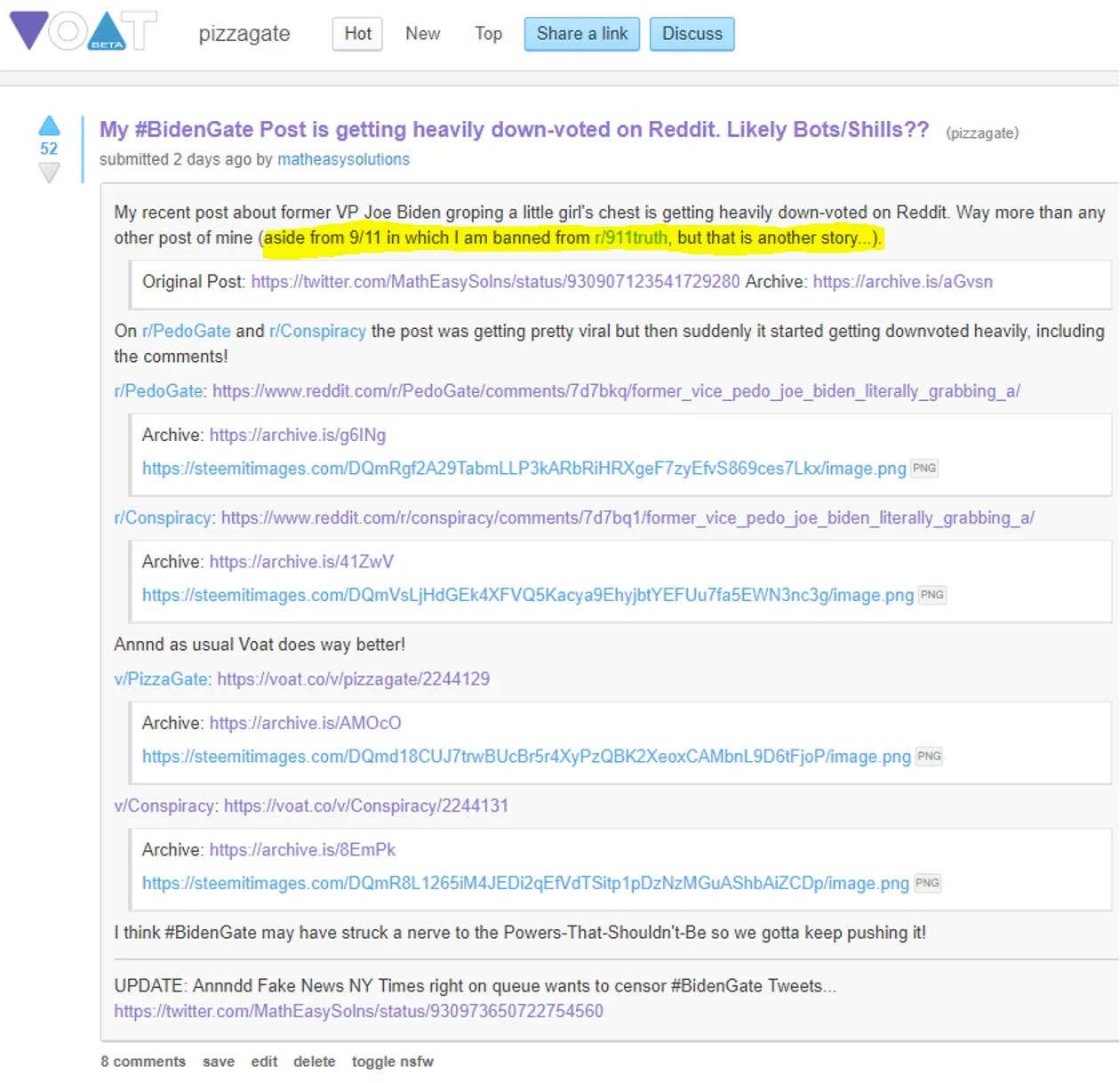Click PNG badge after DQmVsLjHdGEk4 image link
Screen dimensions: 1120x1083
(932, 595)
